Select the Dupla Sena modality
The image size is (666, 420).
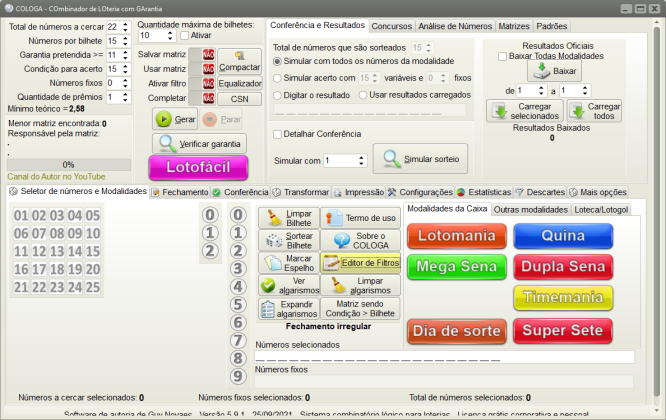[563, 267]
